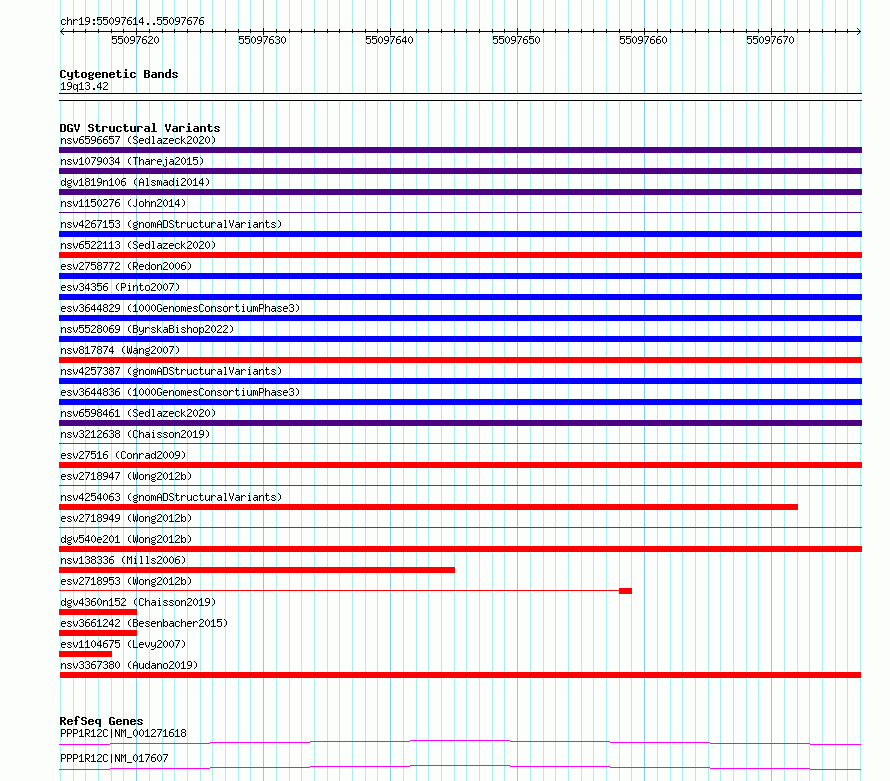The width and height of the screenshot is (890, 781).
Task: Click the esv34356 (Pinto2007) label
Action: (x=120, y=287)
